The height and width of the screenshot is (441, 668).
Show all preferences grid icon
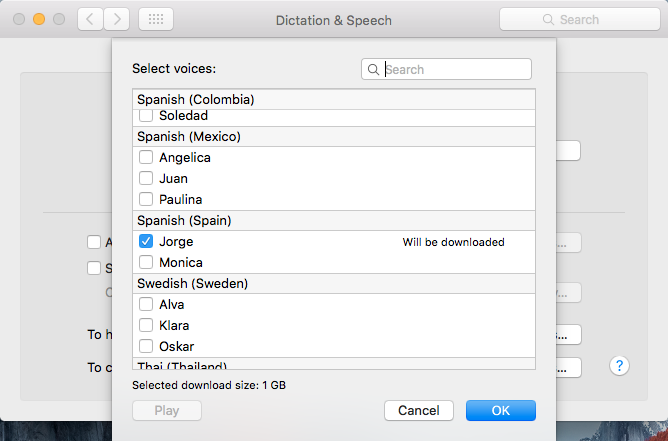[155, 19]
